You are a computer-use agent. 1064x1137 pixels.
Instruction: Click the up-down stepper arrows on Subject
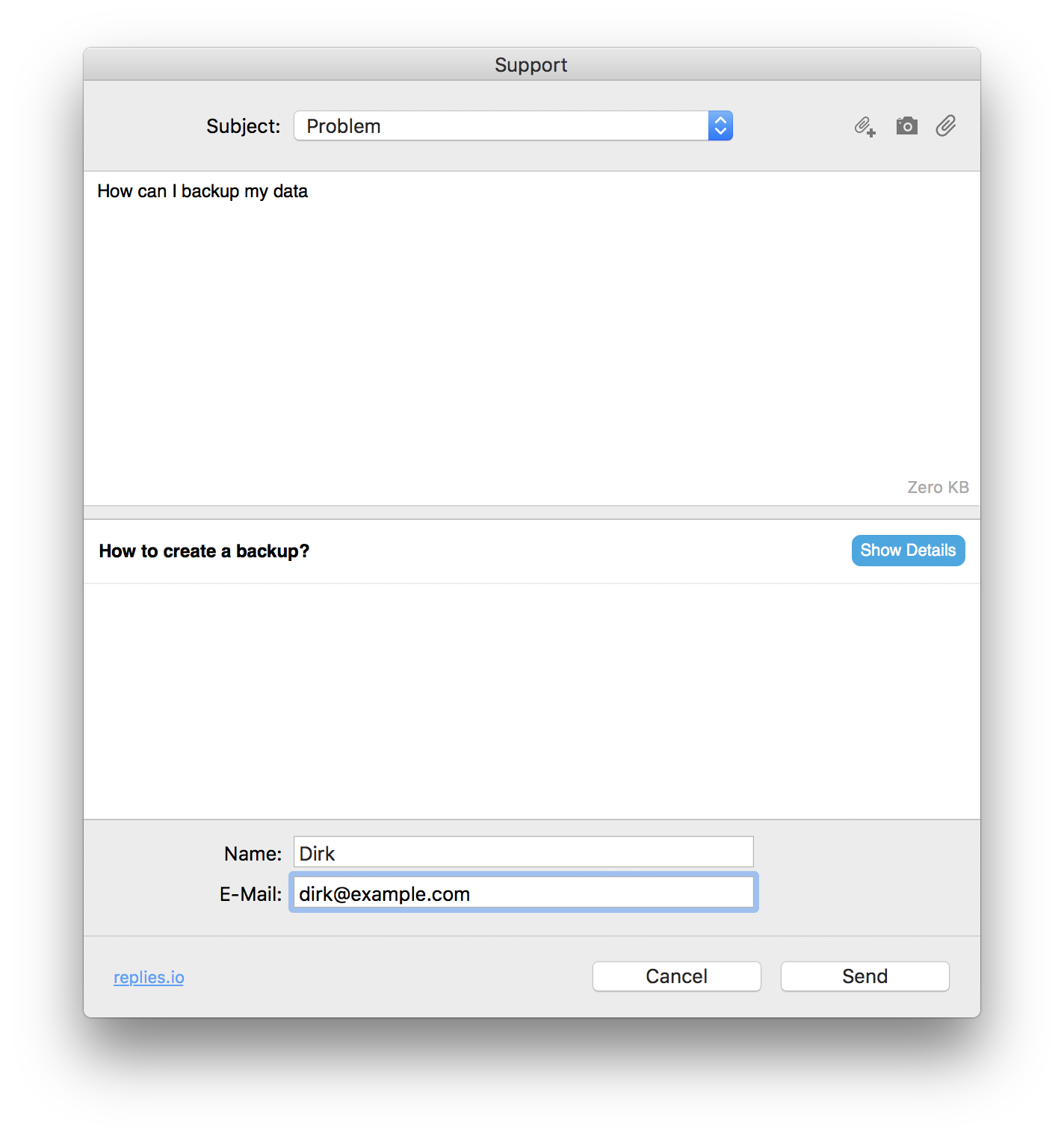coord(719,126)
